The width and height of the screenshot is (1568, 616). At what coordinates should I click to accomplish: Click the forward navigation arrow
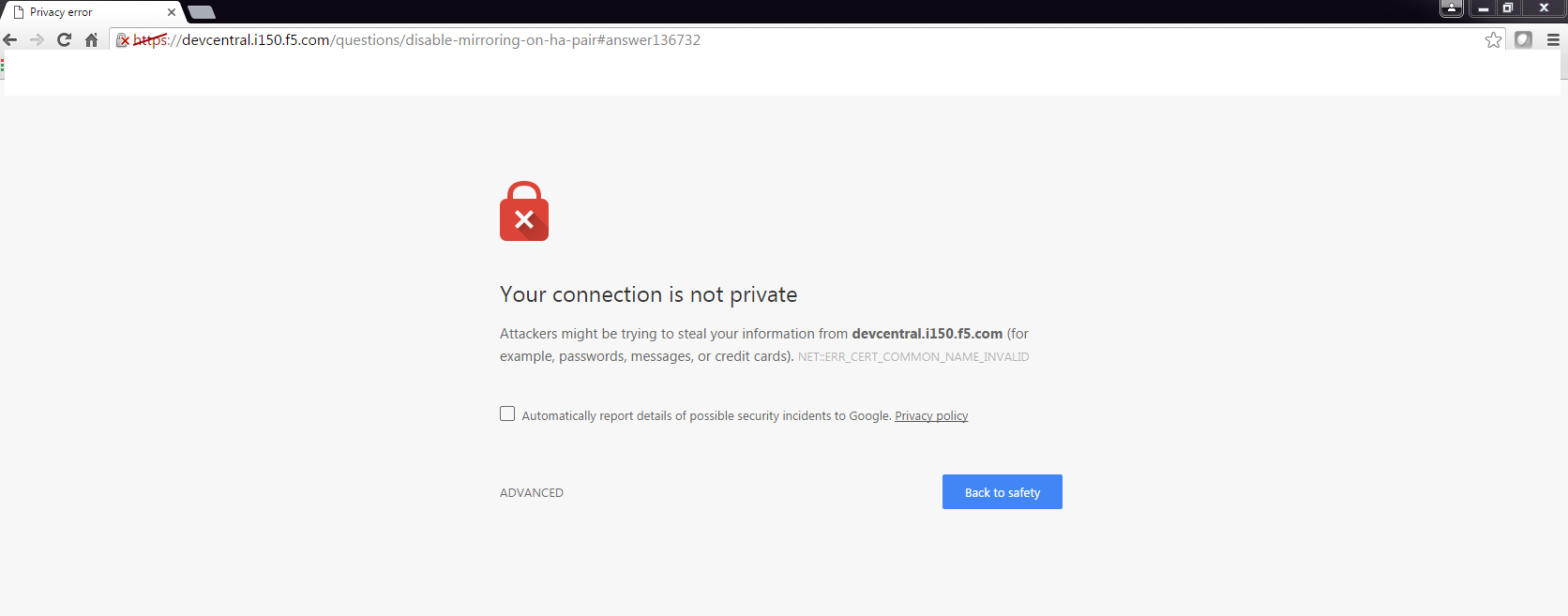tap(37, 39)
